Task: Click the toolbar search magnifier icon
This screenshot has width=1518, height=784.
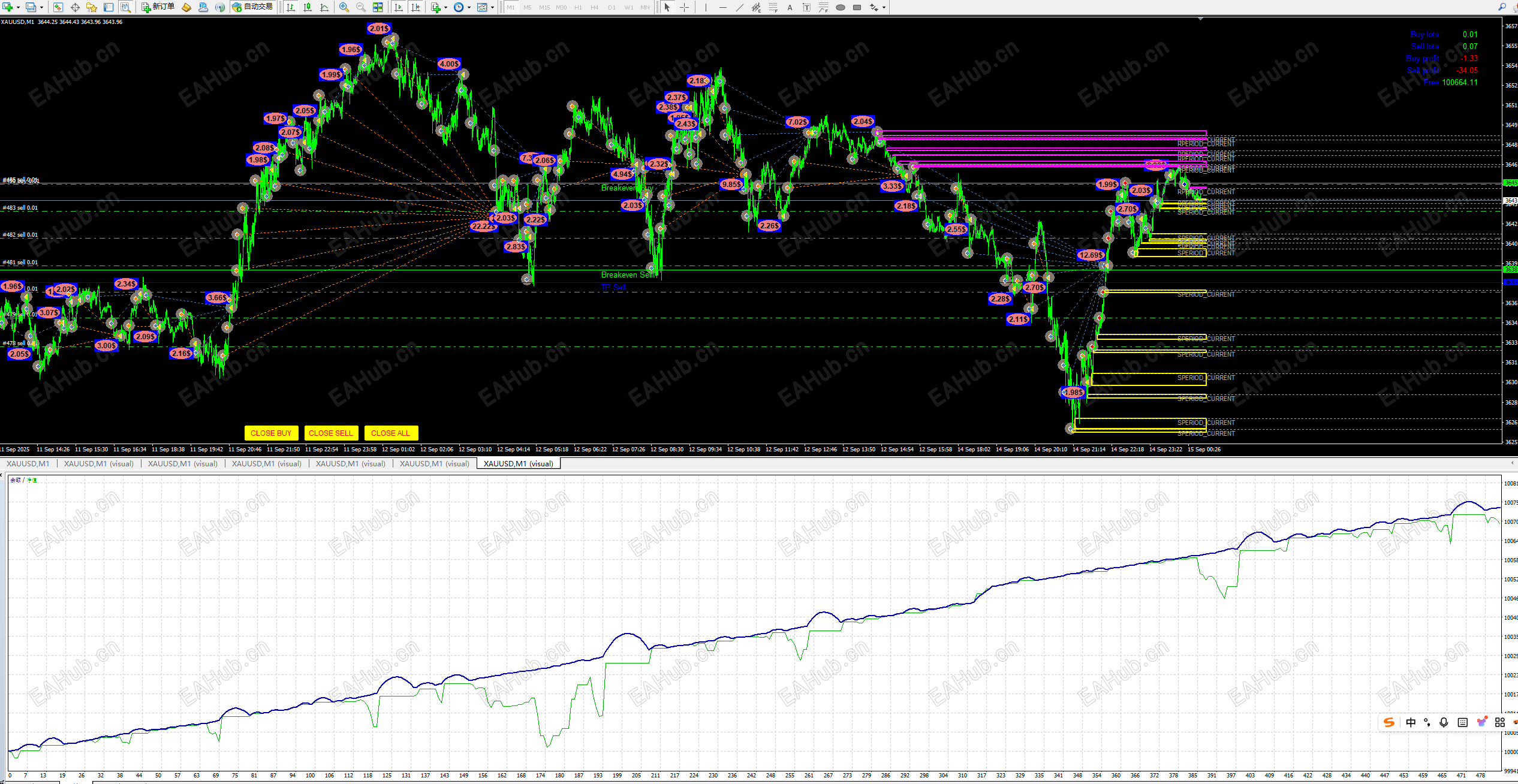Action: coord(1501,7)
